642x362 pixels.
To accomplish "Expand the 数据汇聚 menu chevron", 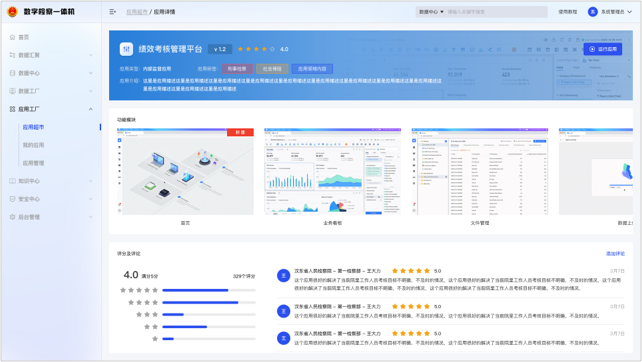I will pyautogui.click(x=90, y=55).
